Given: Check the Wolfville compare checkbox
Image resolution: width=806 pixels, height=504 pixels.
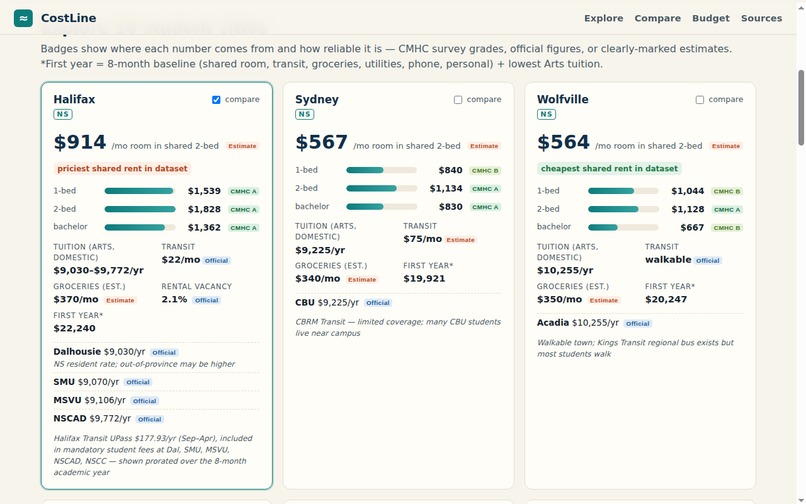Looking at the screenshot, I should (x=700, y=100).
